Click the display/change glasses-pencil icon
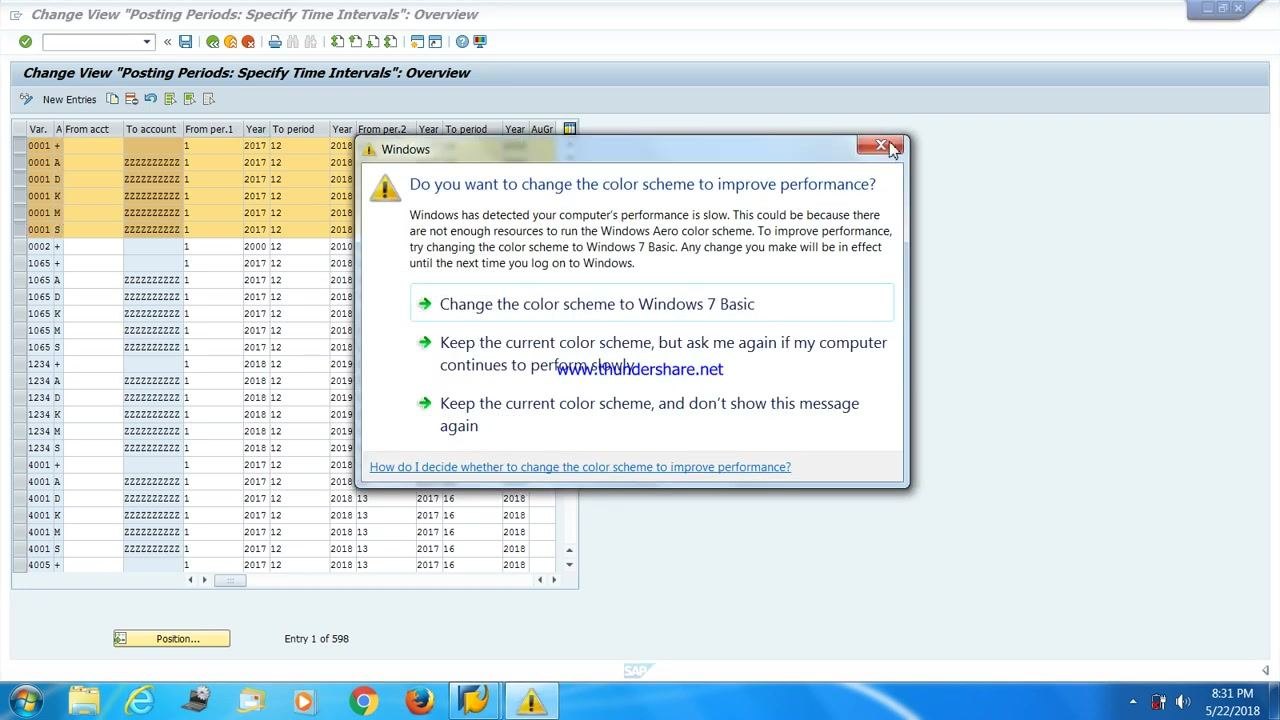 (26, 99)
